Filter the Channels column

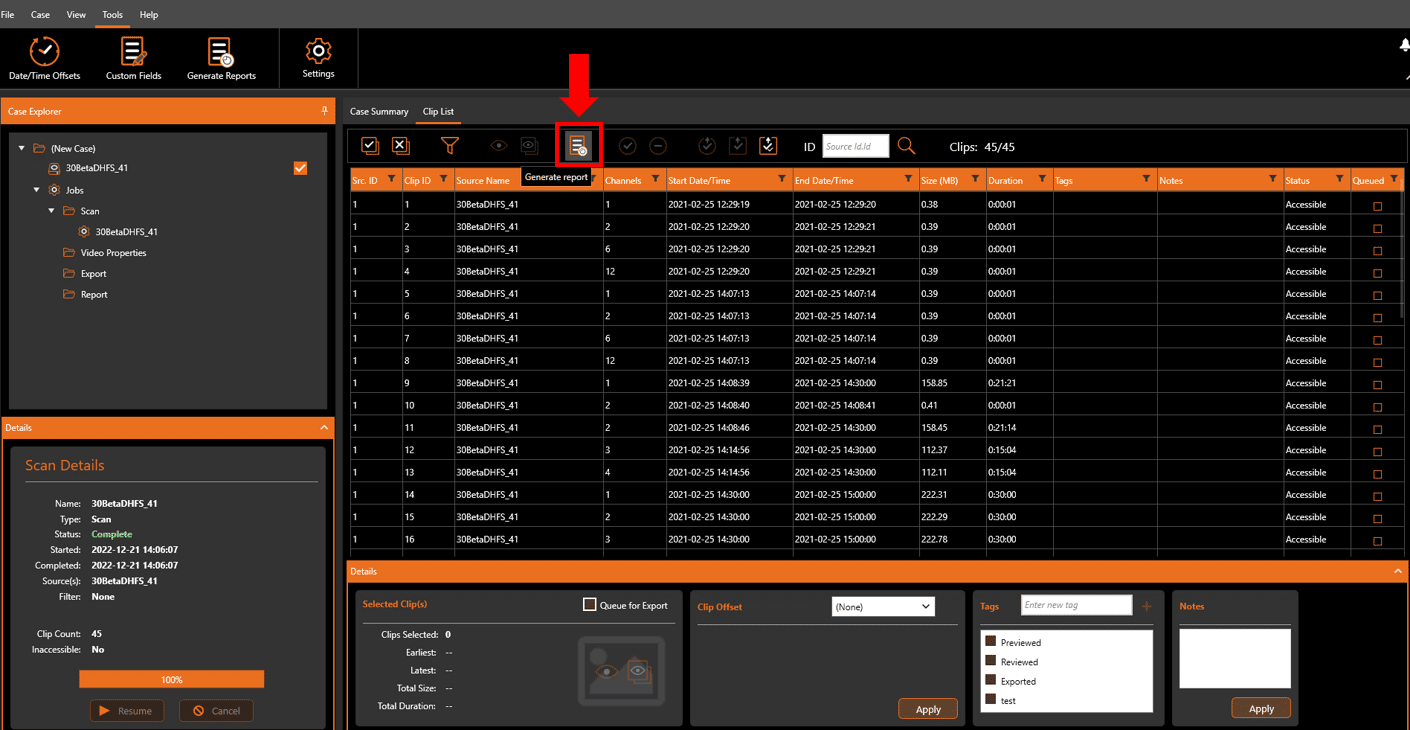click(655, 180)
